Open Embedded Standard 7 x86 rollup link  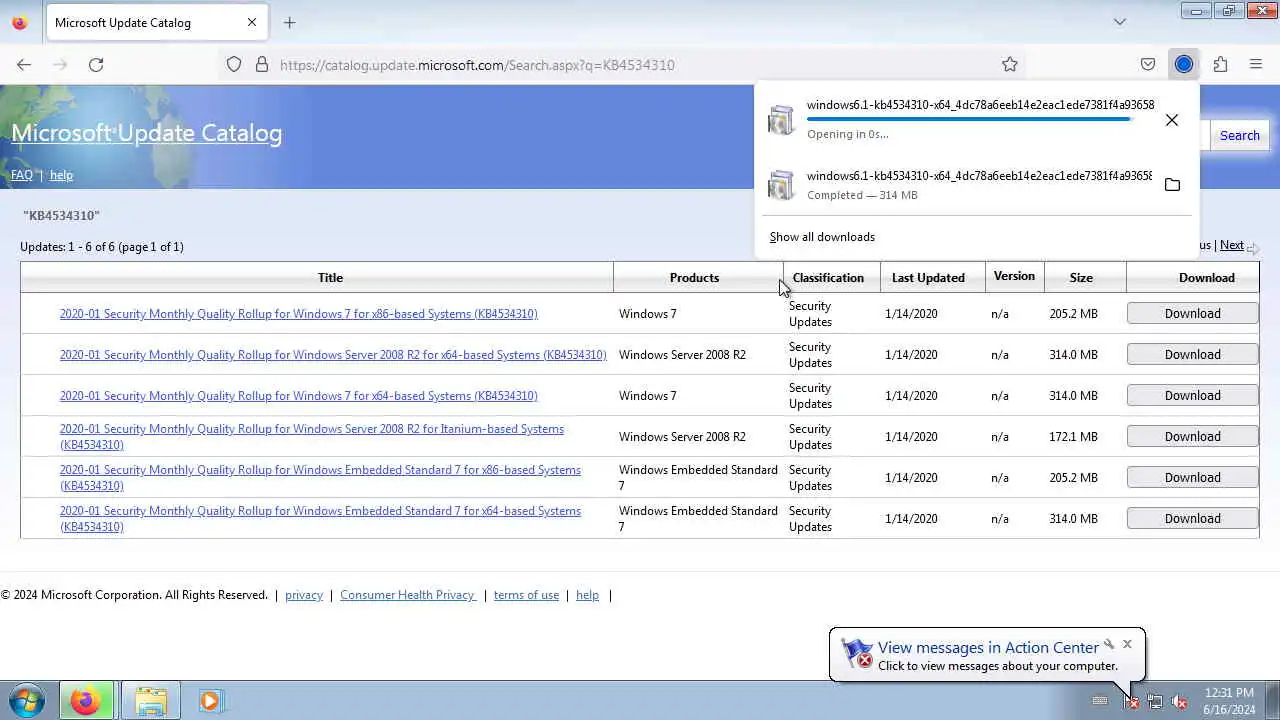pyautogui.click(x=320, y=470)
